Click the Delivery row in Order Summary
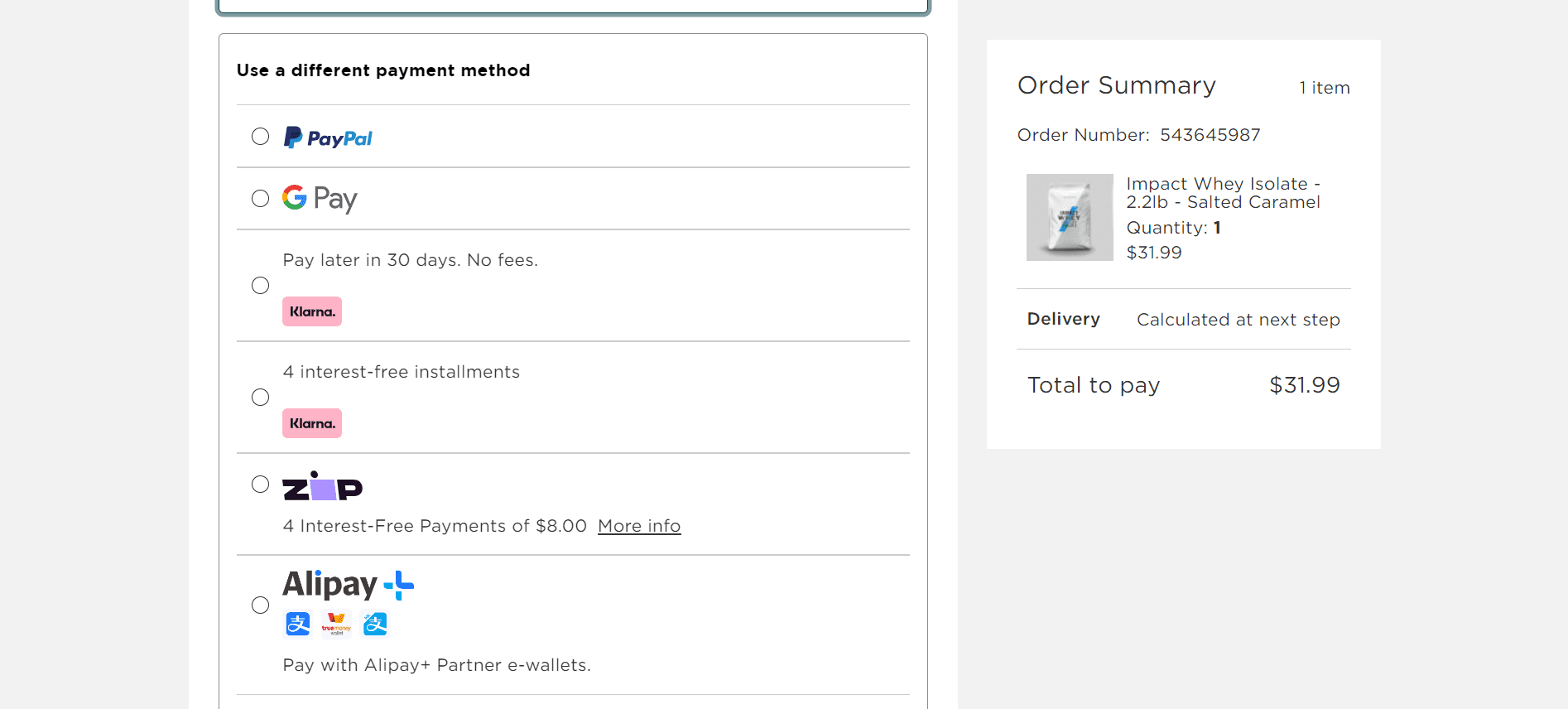The width and height of the screenshot is (1568, 709). click(1064, 319)
